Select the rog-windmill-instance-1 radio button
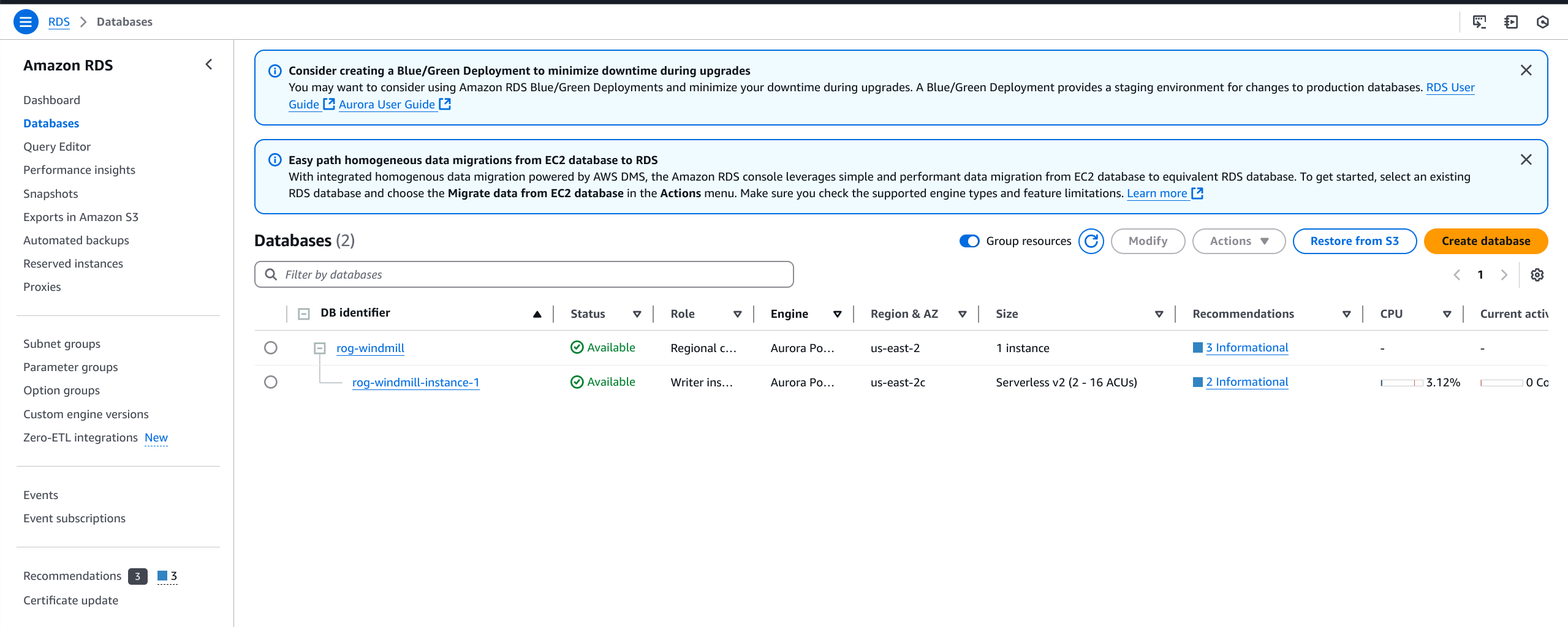This screenshot has width=1568, height=627. [x=271, y=382]
